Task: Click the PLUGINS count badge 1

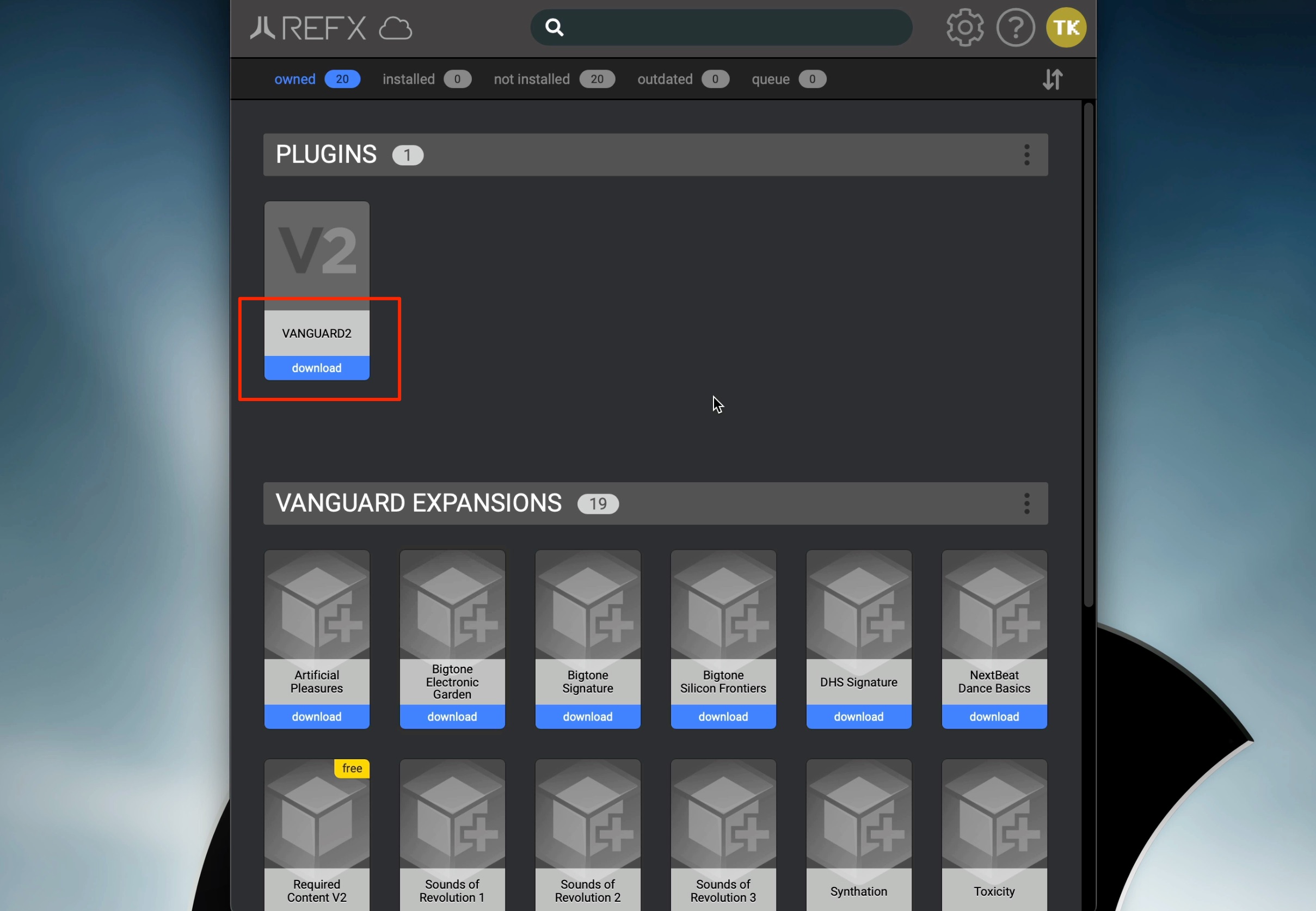Action: (x=408, y=155)
